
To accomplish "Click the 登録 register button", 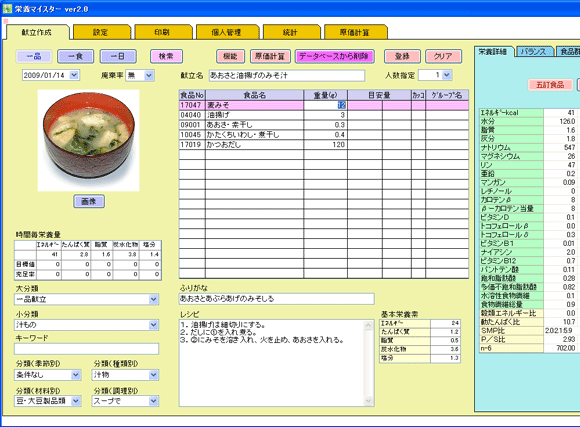I will [x=402, y=56].
